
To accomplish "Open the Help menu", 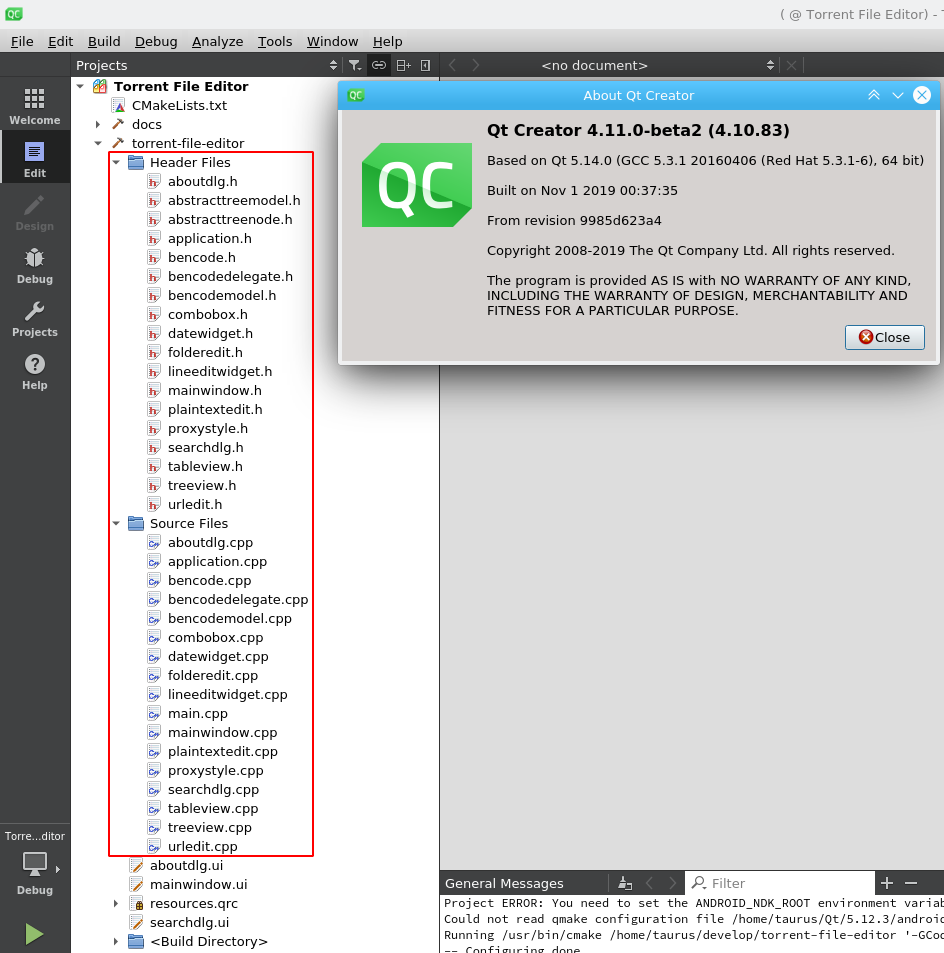I will pos(387,41).
